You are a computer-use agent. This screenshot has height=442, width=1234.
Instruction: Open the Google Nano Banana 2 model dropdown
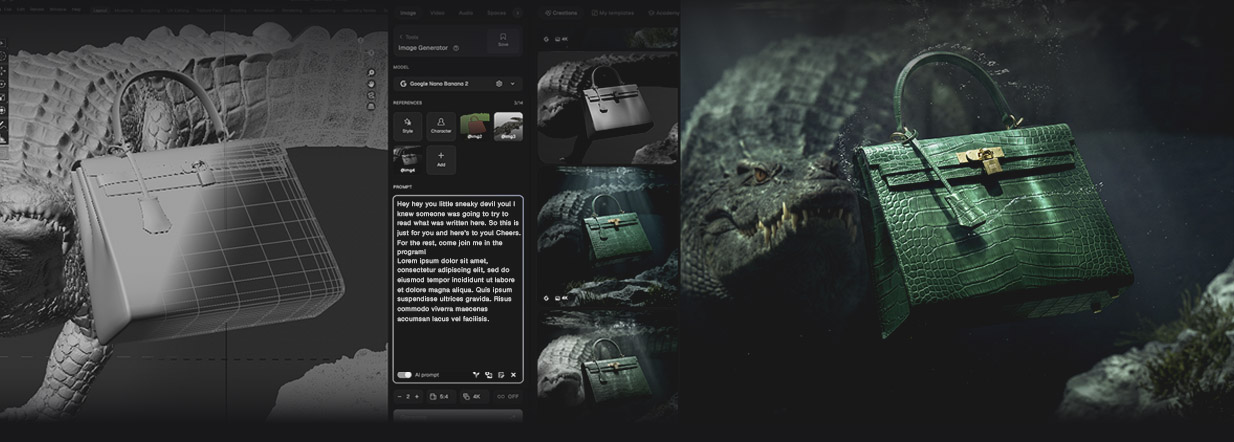[457, 84]
